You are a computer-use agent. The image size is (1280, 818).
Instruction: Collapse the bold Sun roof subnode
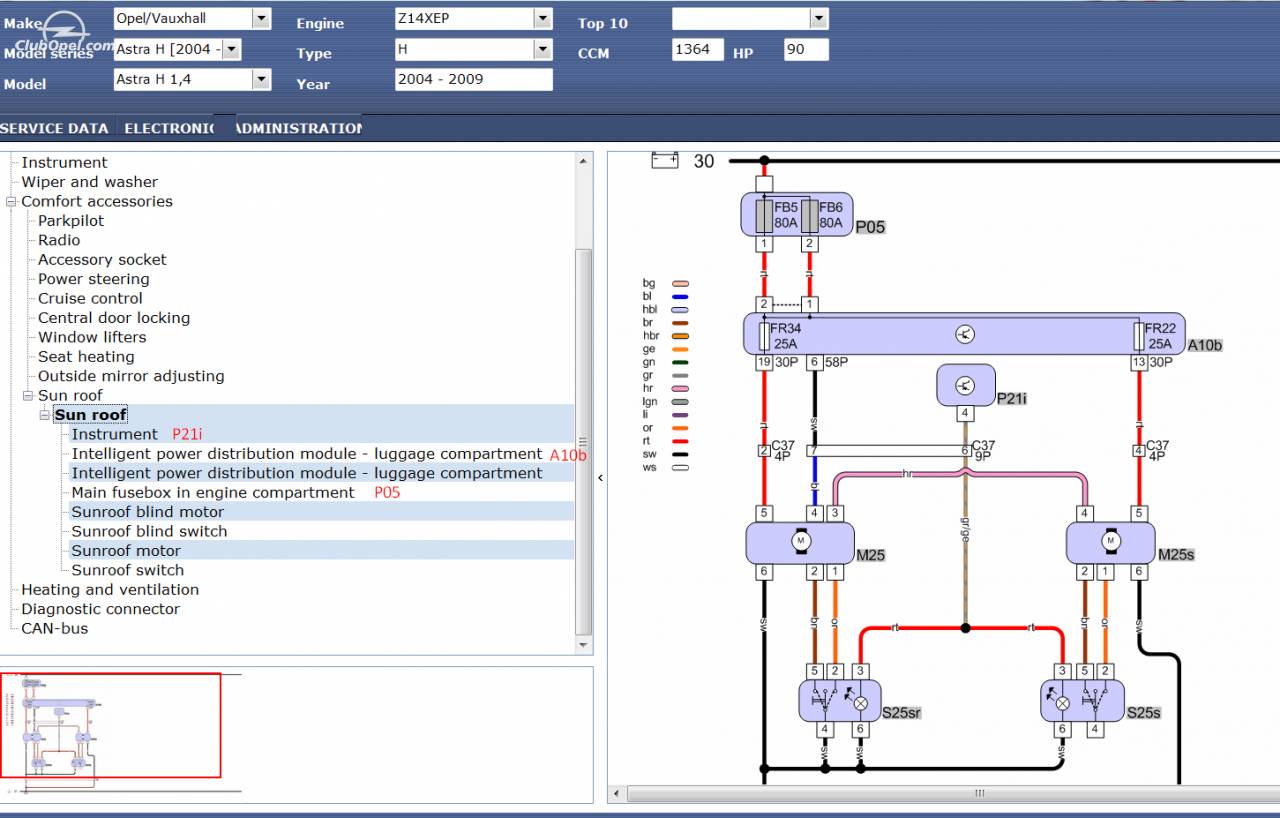[x=45, y=415]
